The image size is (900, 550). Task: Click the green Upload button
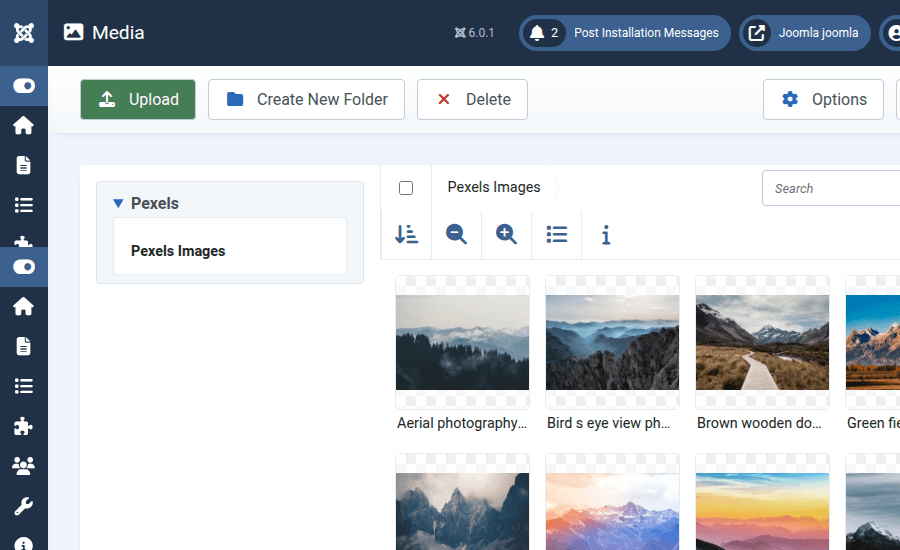(x=138, y=100)
